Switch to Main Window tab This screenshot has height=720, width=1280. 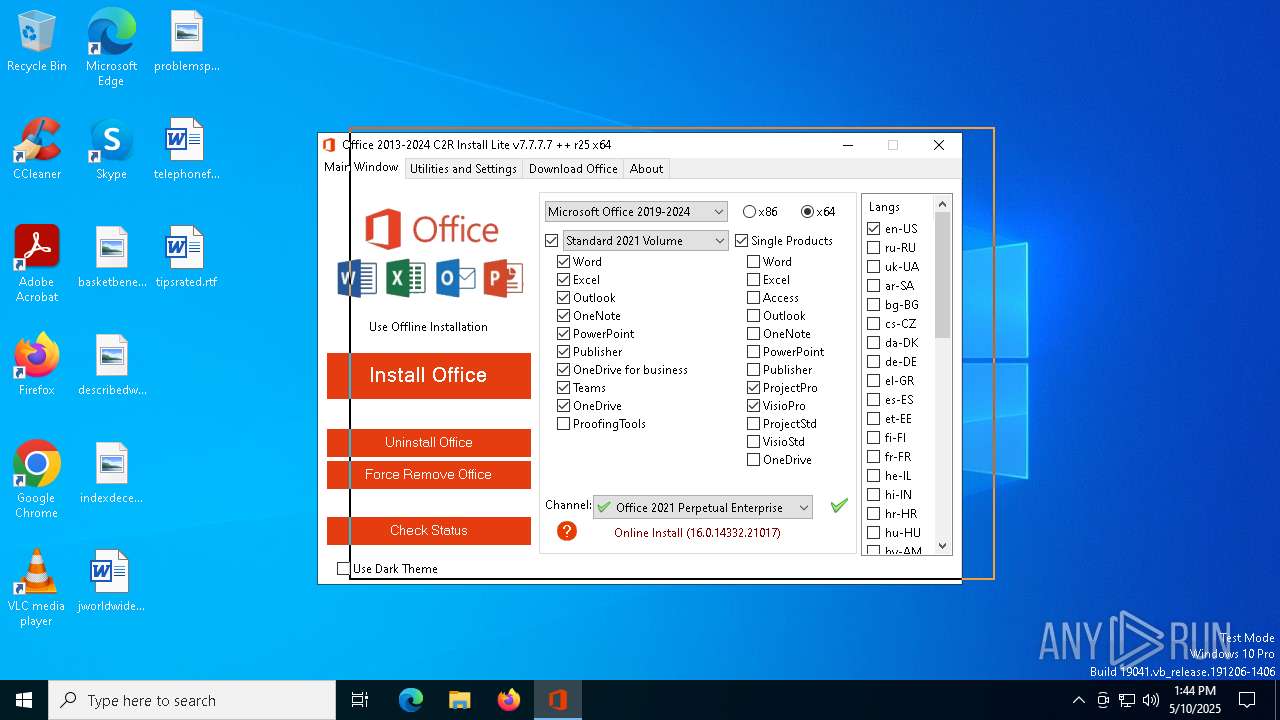point(361,167)
